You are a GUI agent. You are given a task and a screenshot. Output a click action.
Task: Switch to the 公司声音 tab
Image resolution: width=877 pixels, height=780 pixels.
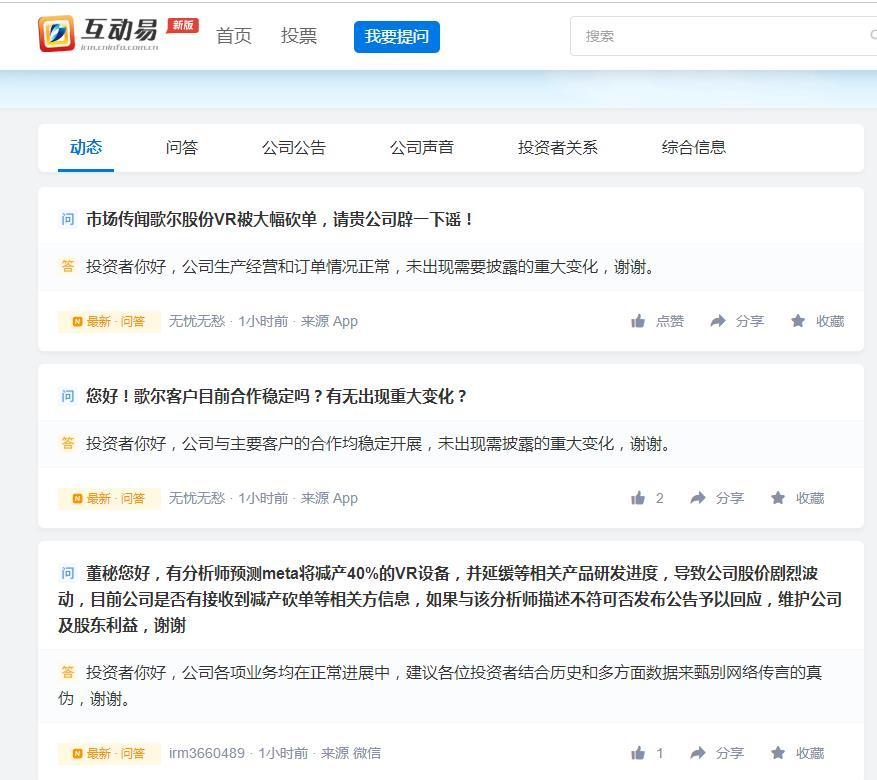coord(421,147)
